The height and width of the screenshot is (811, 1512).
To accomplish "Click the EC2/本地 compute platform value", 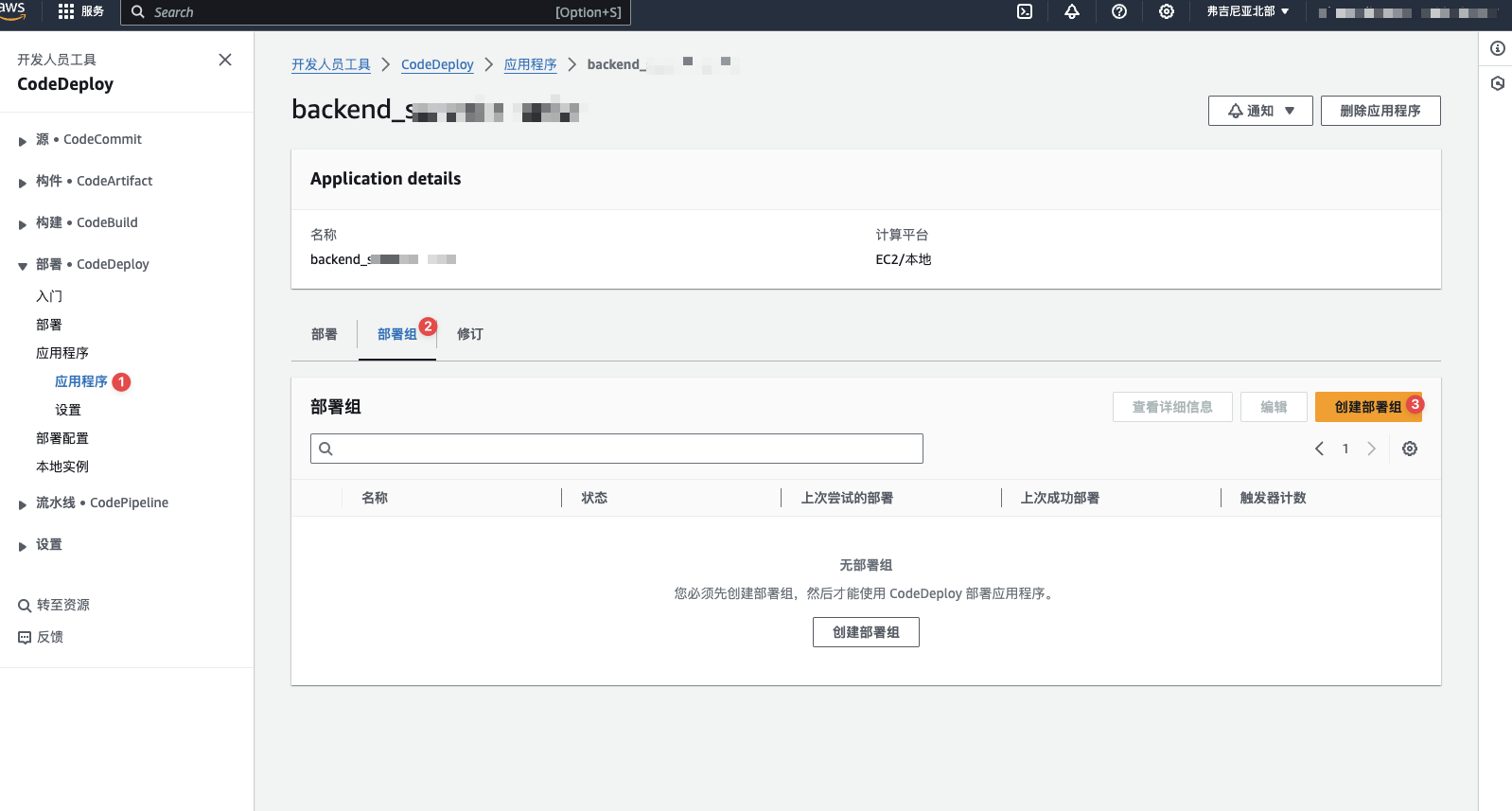I will [904, 259].
